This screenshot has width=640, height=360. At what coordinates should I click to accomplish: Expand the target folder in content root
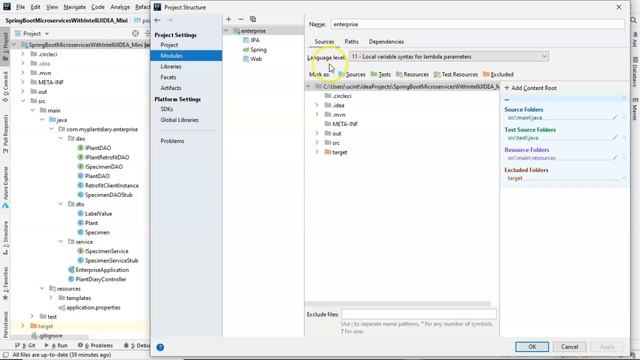point(317,152)
